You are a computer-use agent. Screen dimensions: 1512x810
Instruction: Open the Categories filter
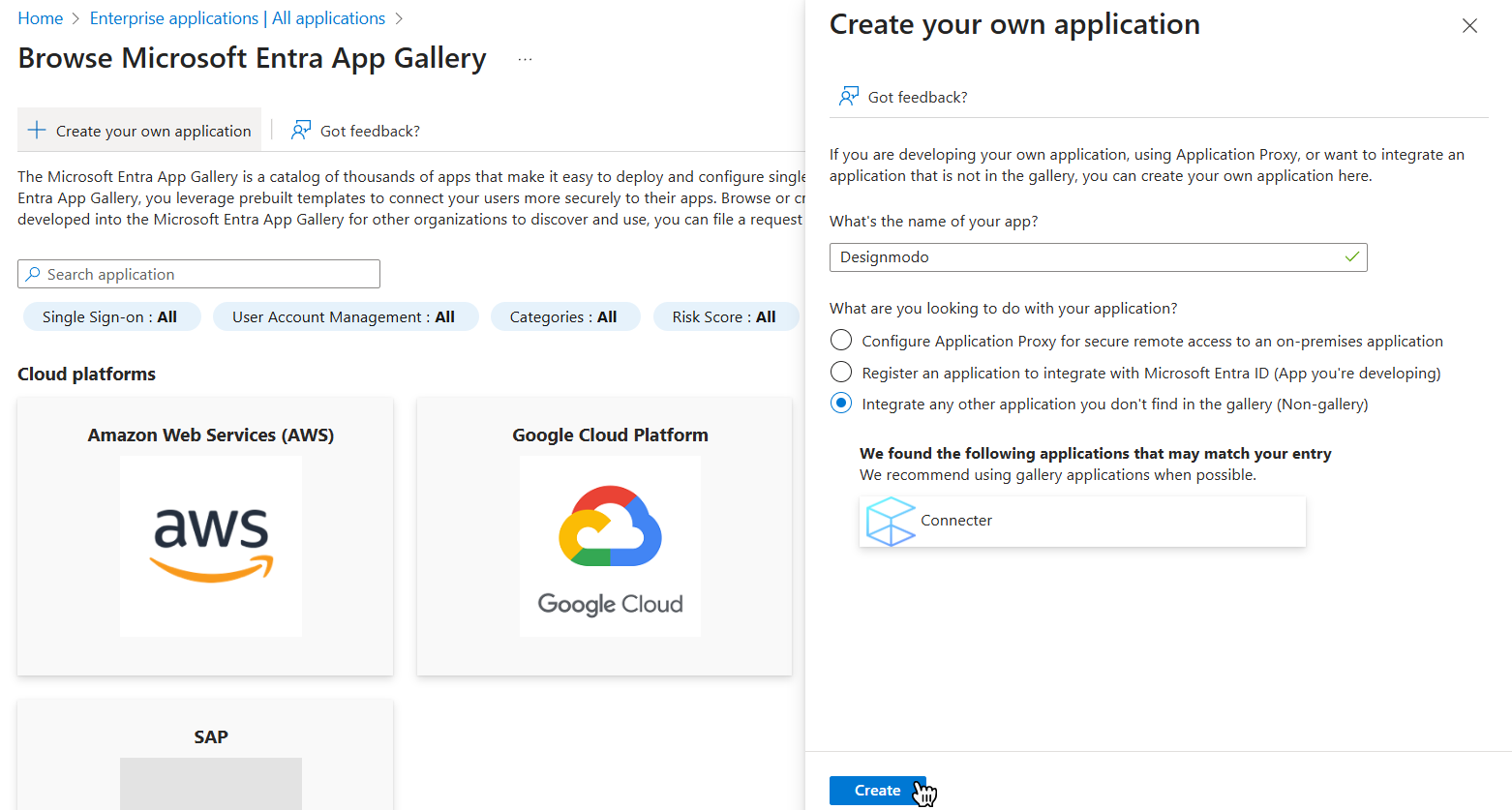pos(563,317)
